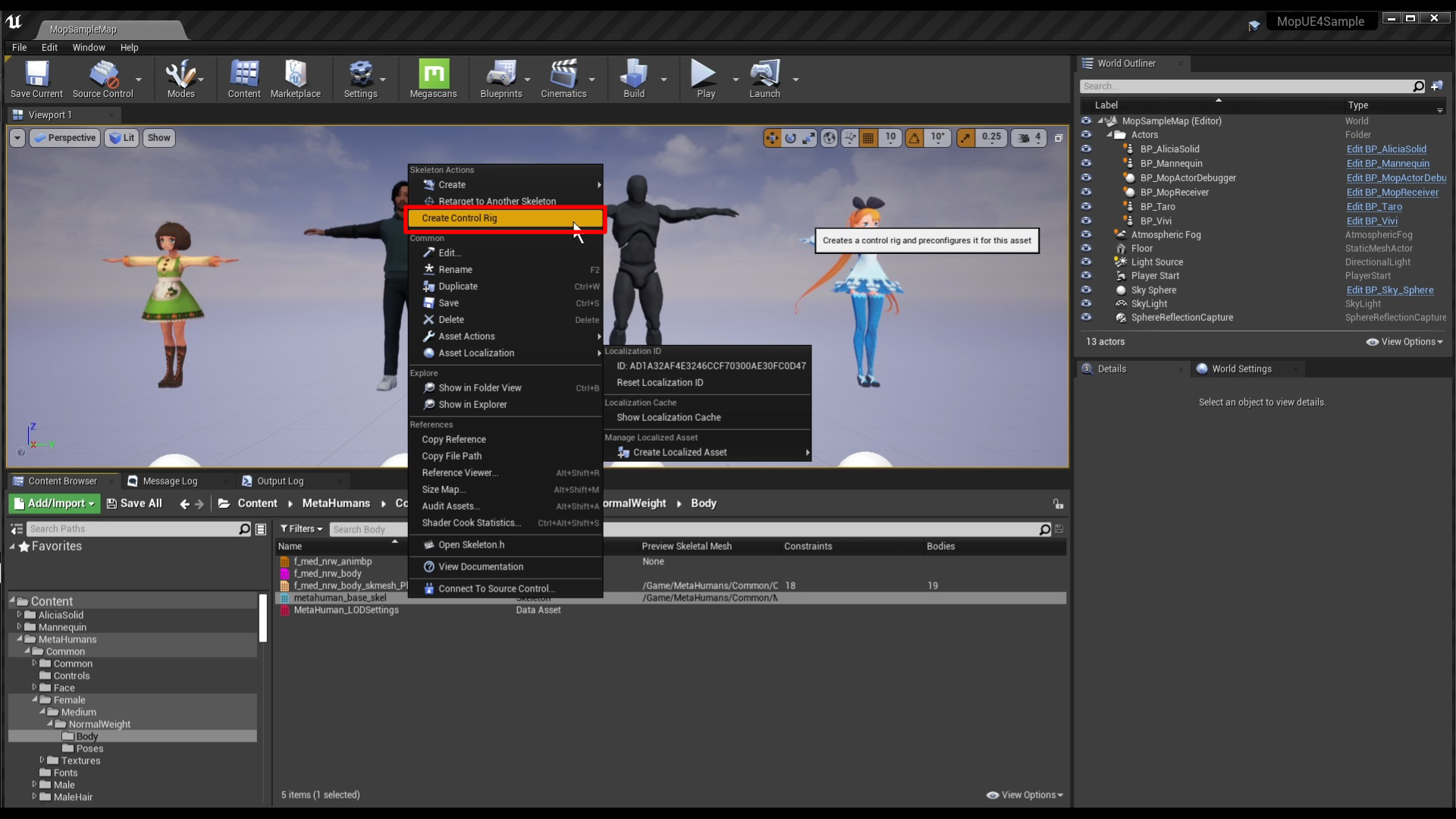
Task: Open the Lit view mode dropdown
Action: (121, 138)
